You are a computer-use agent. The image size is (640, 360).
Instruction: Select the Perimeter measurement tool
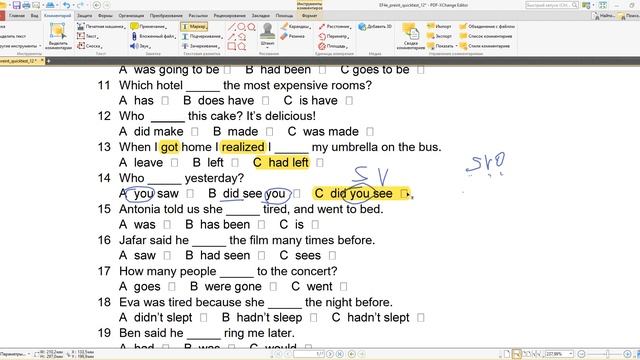pyautogui.click(x=333, y=36)
